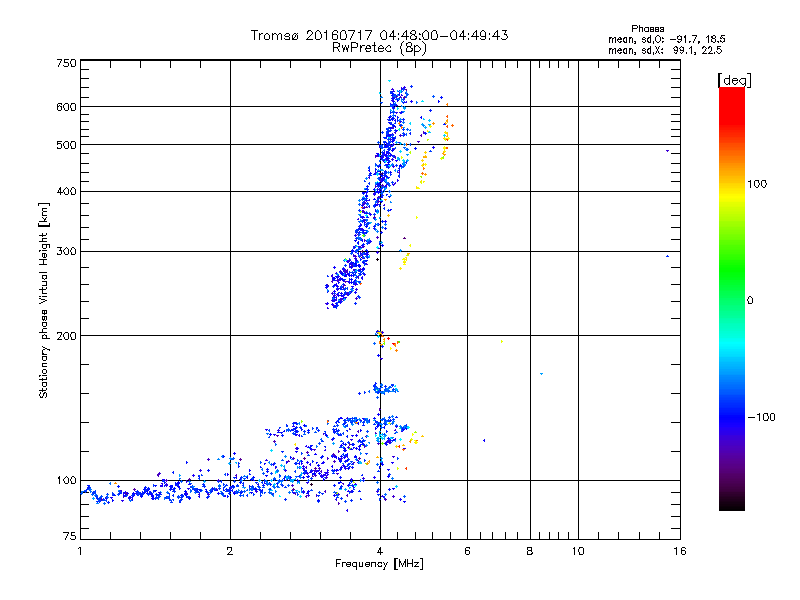Click the '[deg]' colorbar unit label
800x600 pixels.
[734, 81]
